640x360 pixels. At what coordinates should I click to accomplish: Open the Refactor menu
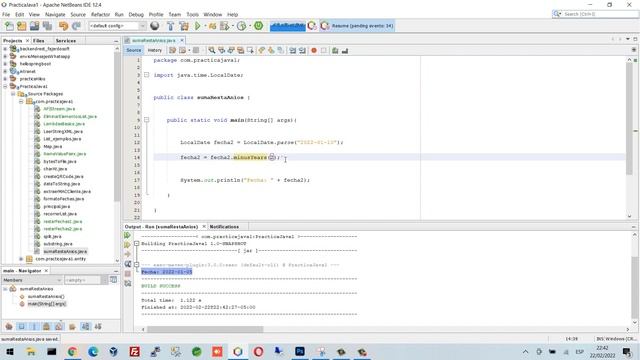100,14
